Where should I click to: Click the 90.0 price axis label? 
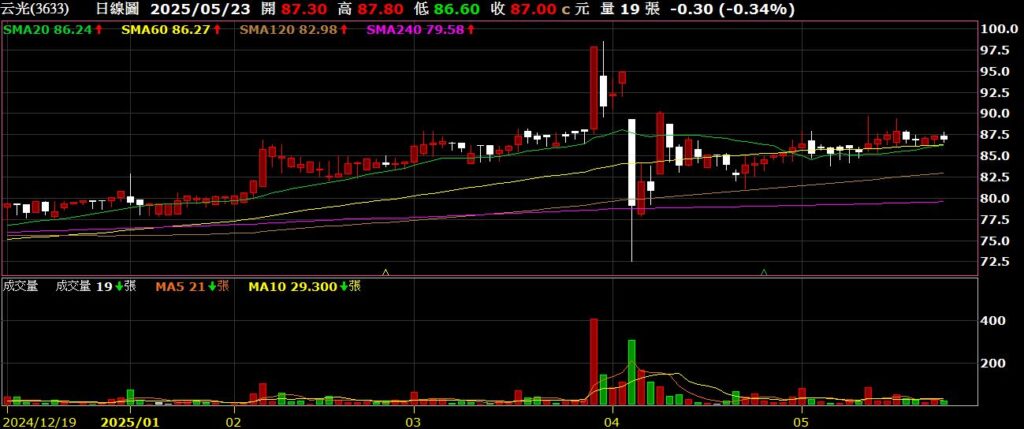coord(995,114)
